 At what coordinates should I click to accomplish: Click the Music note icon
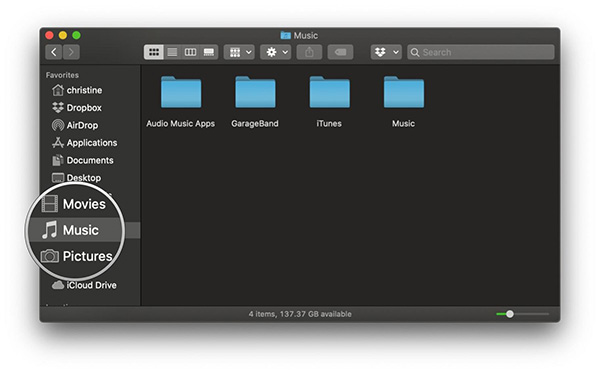(50, 230)
